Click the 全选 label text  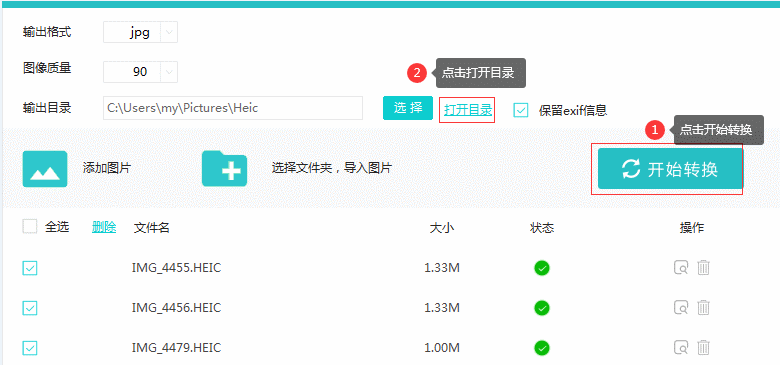57,227
